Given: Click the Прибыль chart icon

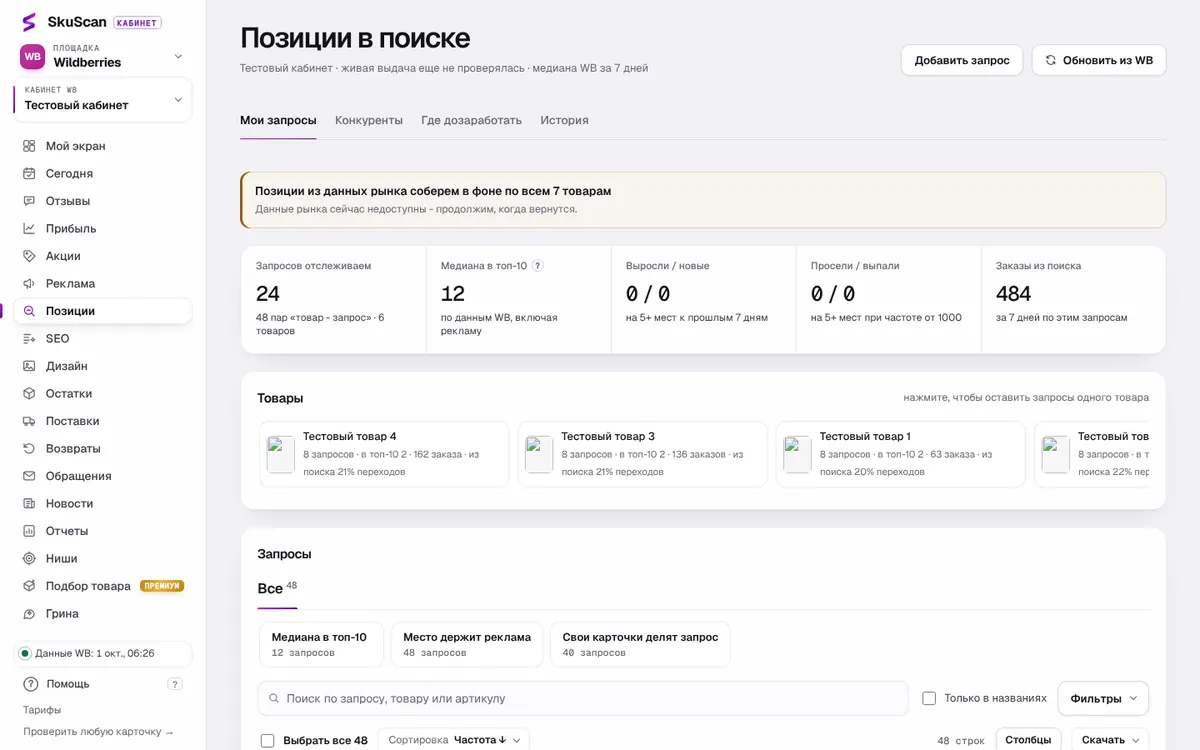Looking at the screenshot, I should pos(29,228).
